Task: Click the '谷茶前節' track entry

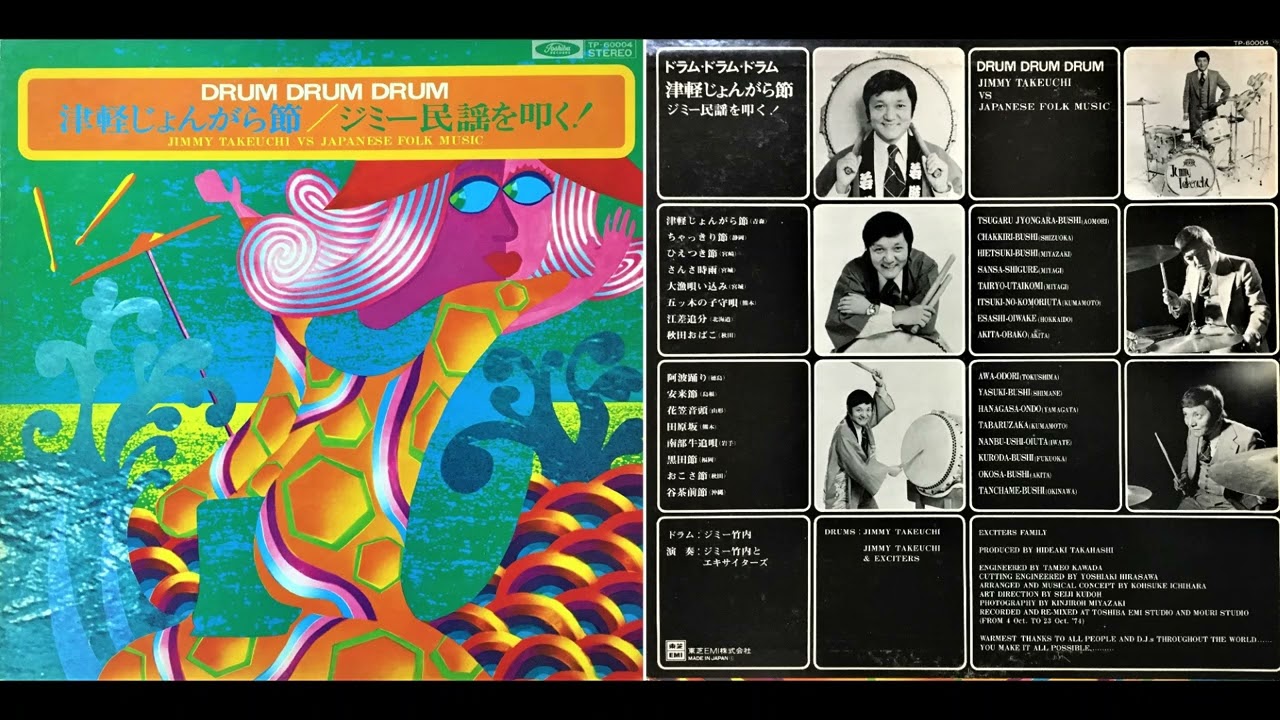Action: coord(687,492)
